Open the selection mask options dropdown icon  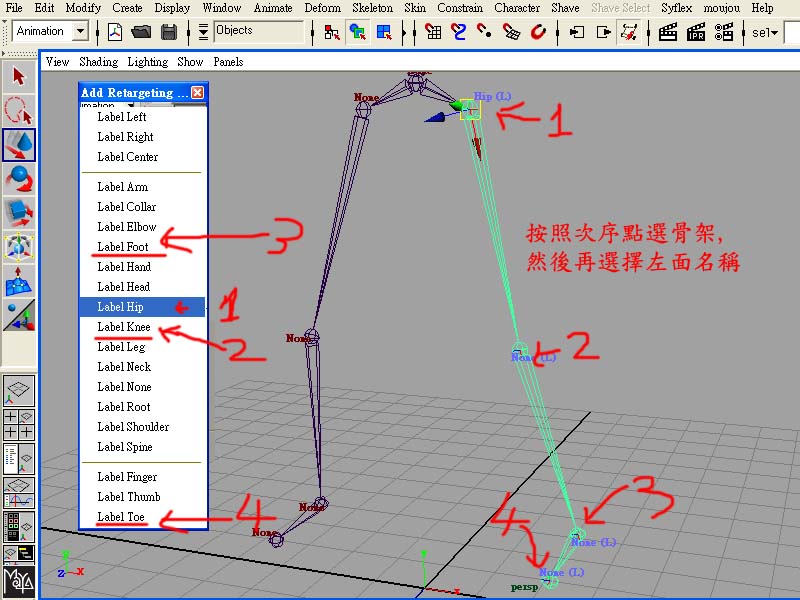[x=203, y=32]
